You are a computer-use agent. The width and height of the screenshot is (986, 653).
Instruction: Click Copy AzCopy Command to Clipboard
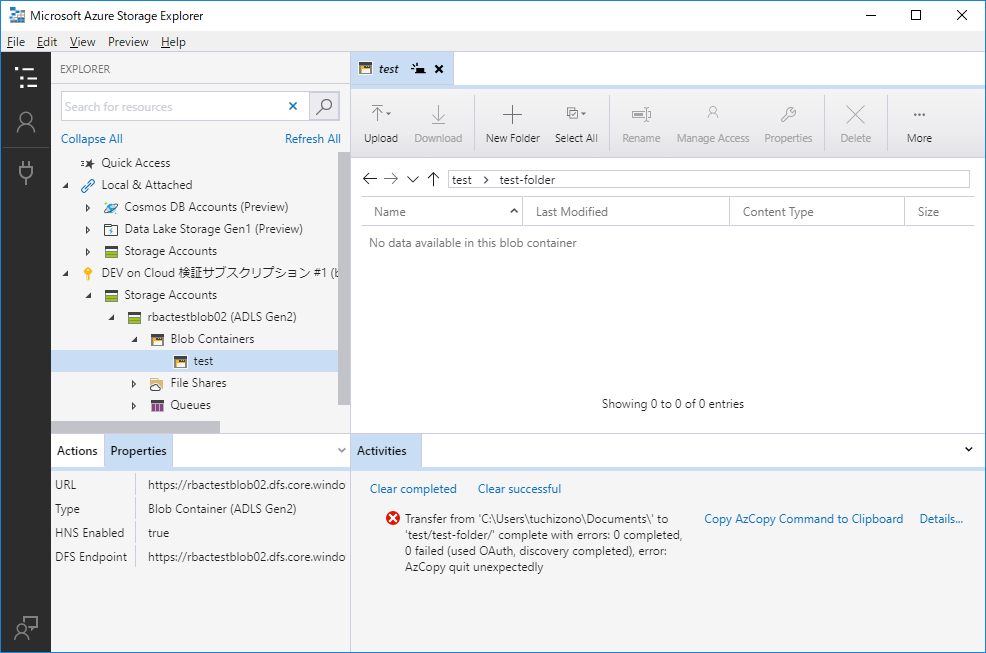tap(803, 519)
